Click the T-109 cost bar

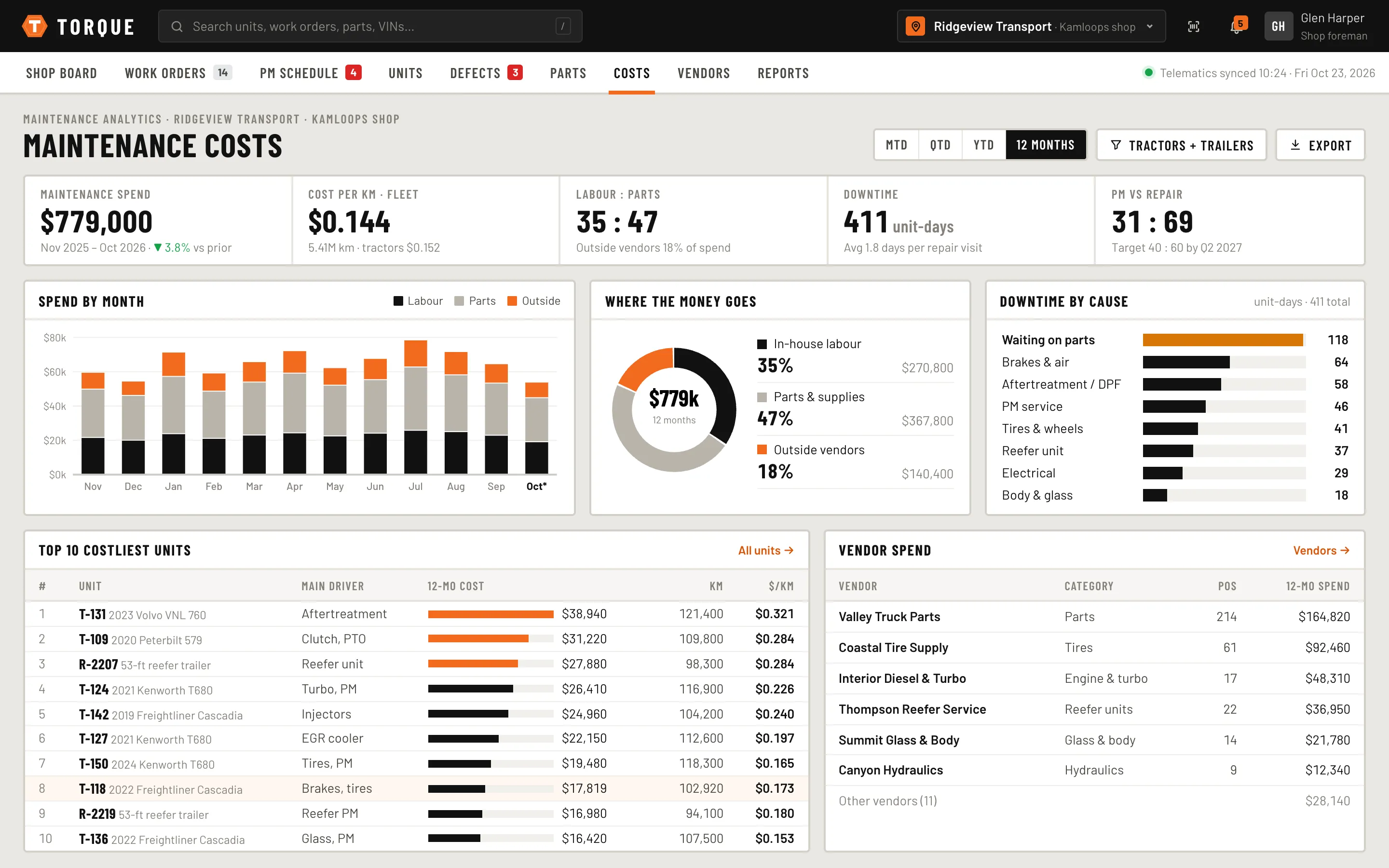coord(478,638)
